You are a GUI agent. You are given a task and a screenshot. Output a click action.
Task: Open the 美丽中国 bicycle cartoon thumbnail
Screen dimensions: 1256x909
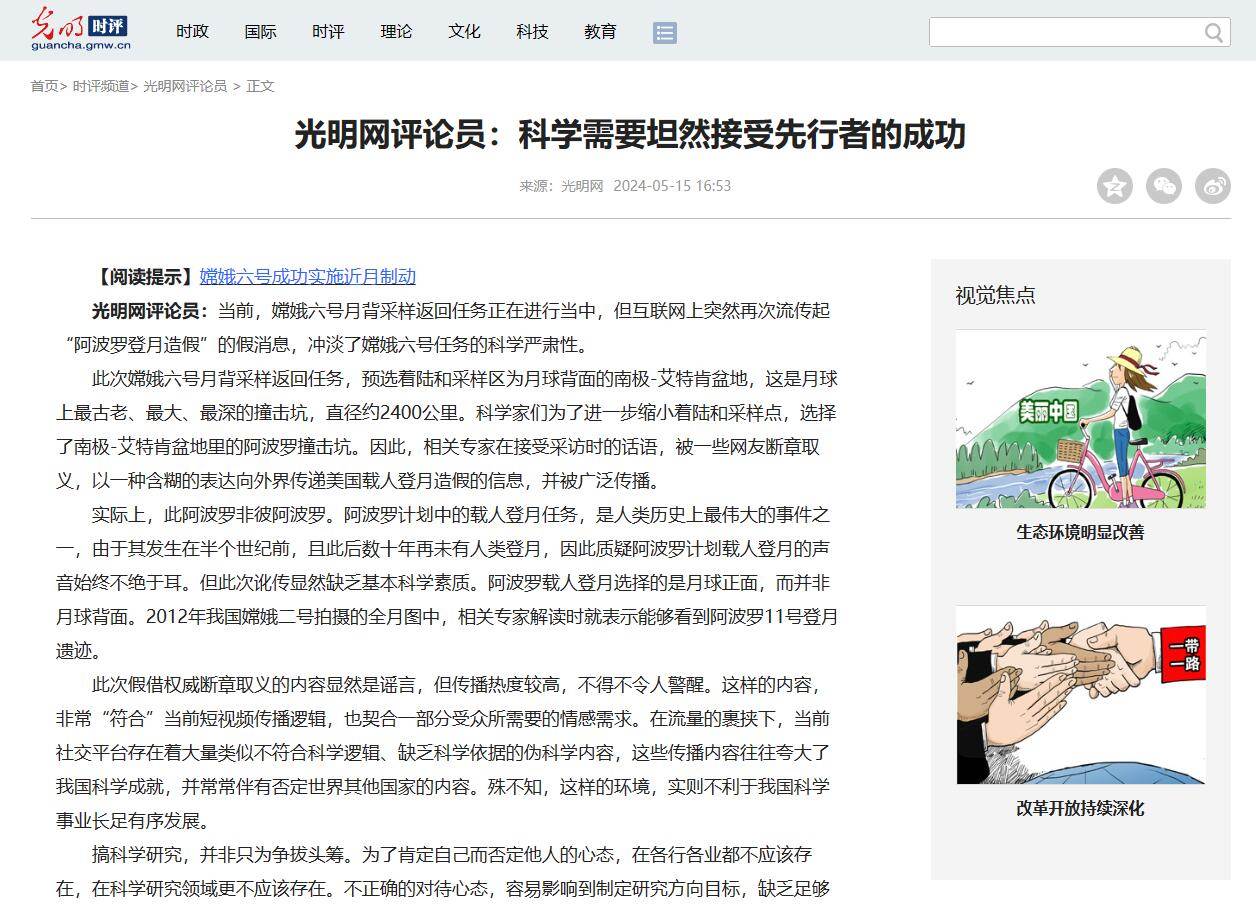(x=1080, y=419)
